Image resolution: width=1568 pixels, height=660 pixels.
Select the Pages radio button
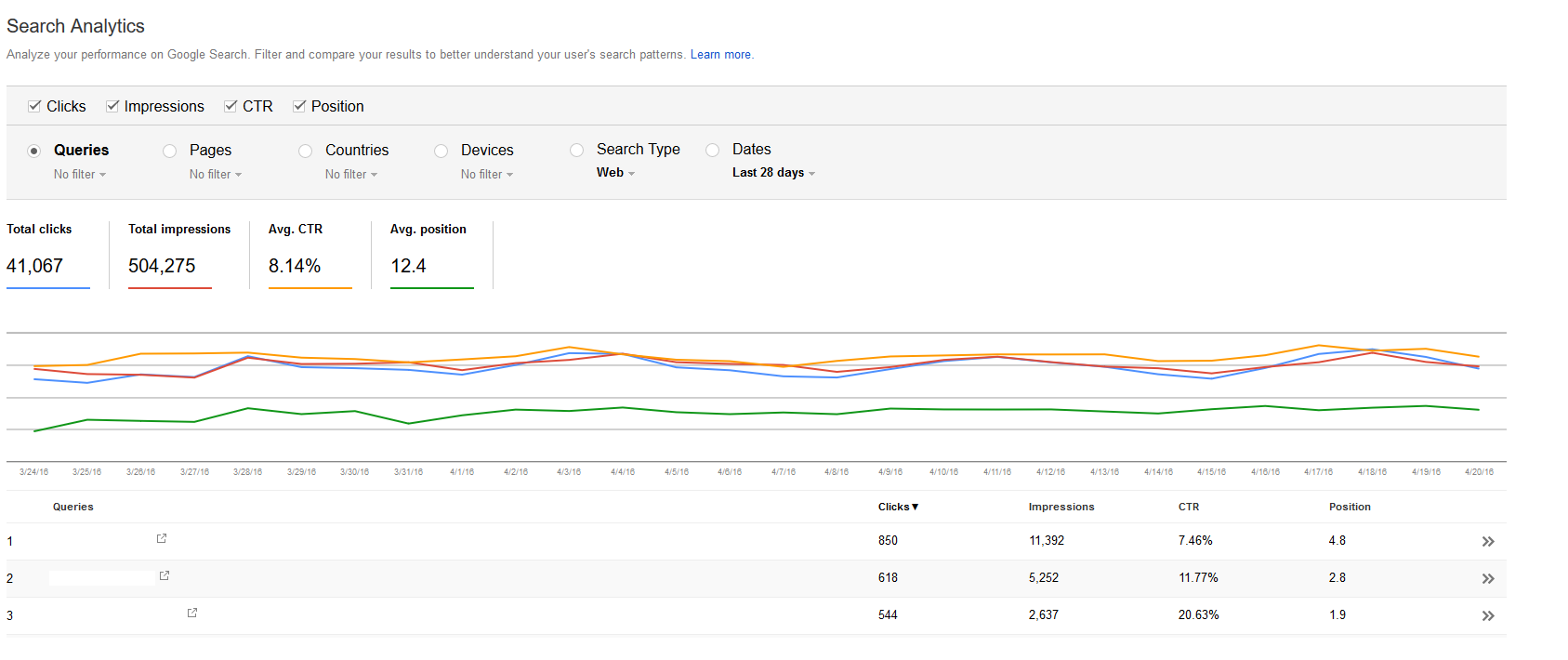(x=170, y=151)
